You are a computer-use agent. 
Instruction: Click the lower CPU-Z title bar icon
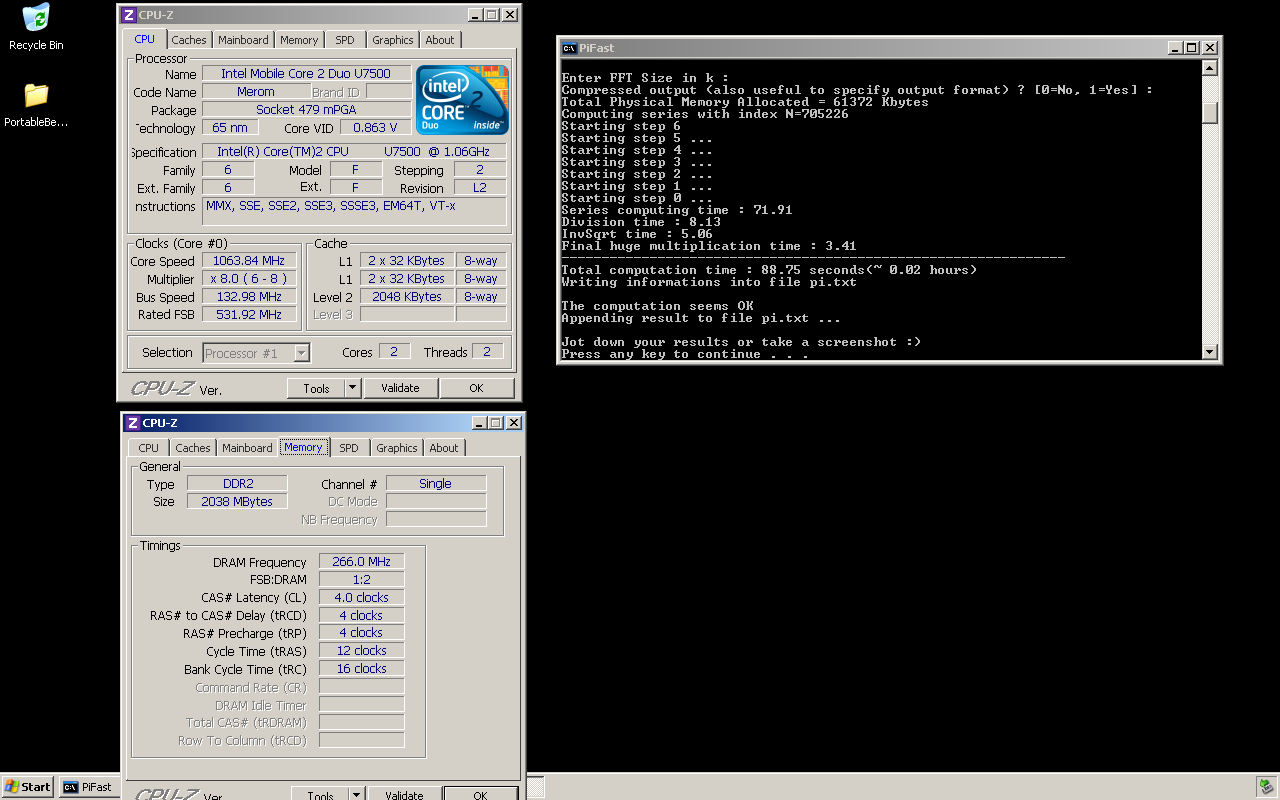coord(132,423)
